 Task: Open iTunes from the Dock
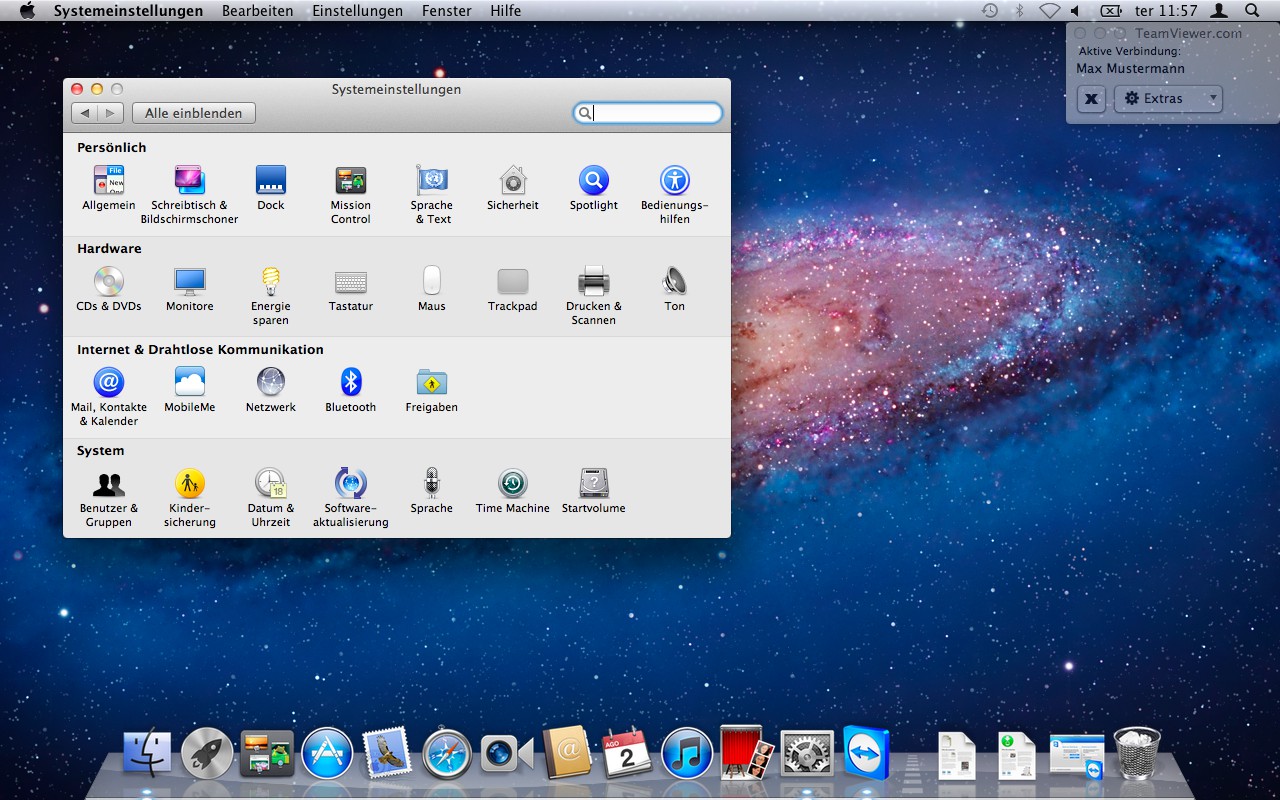[x=687, y=753]
